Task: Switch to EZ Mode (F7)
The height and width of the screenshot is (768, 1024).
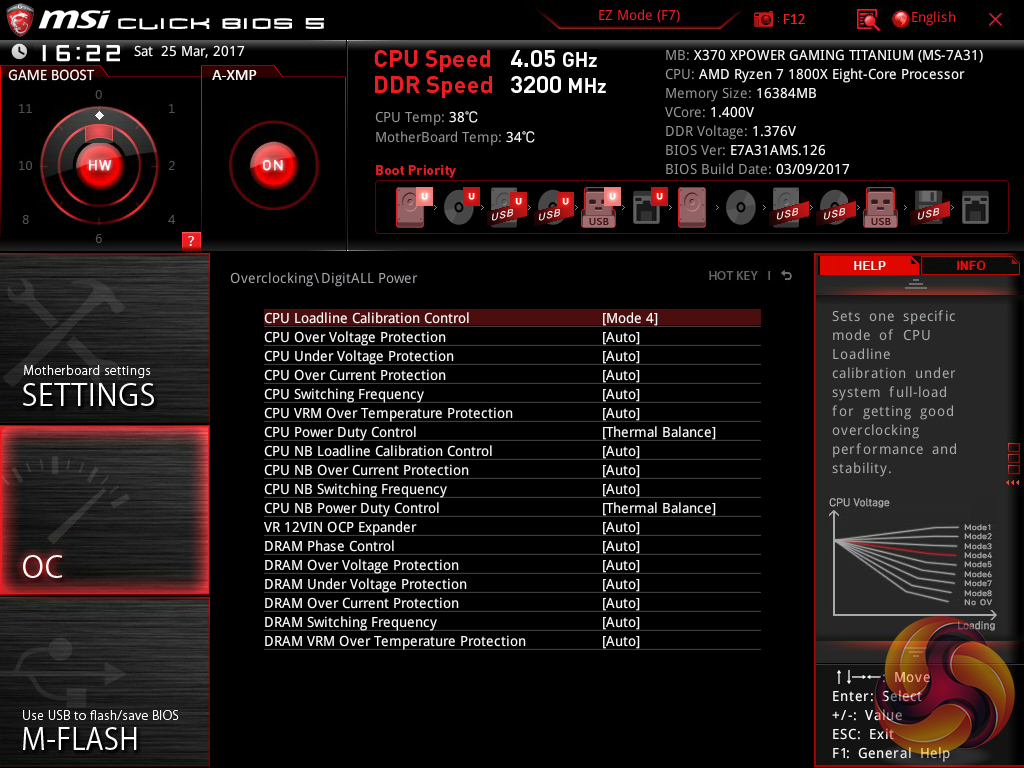Action: [x=639, y=16]
